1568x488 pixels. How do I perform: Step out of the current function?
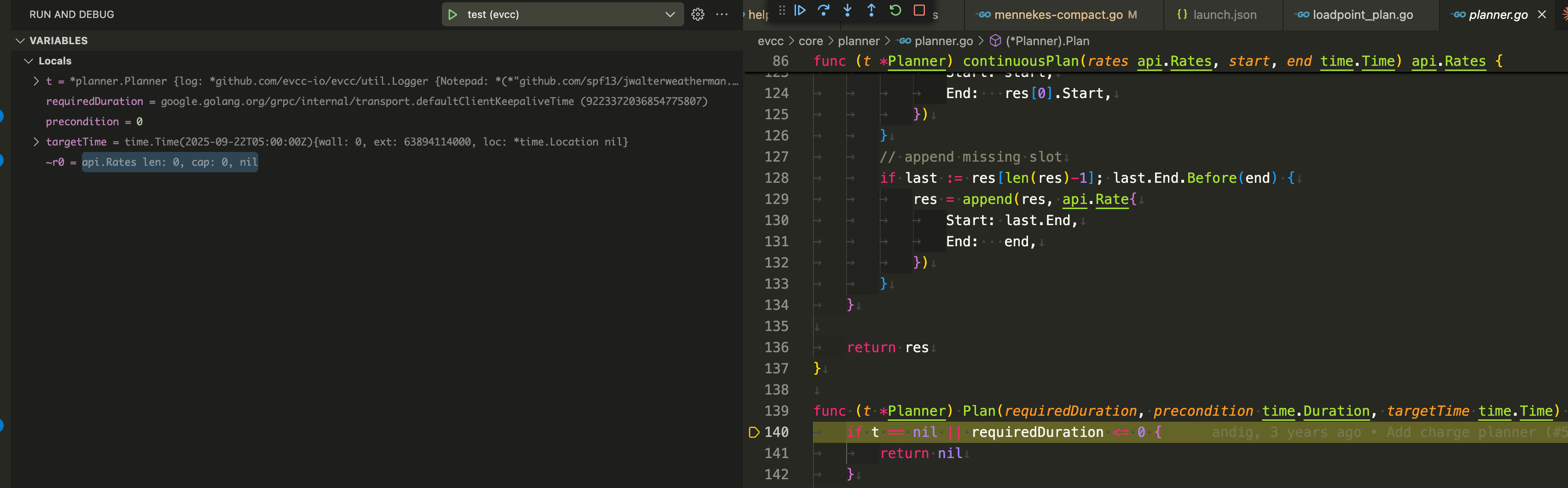[871, 10]
